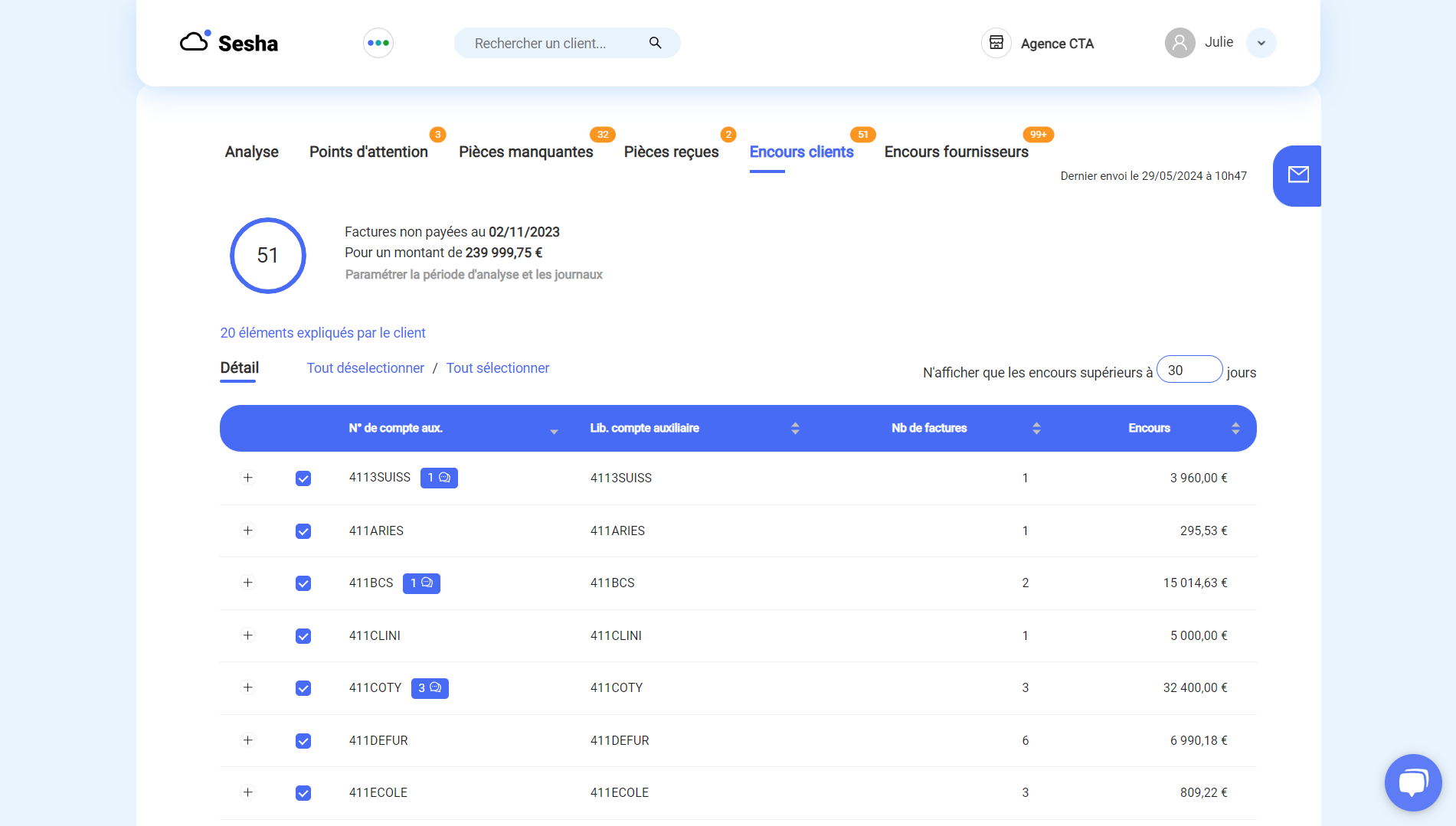Uncheck the 411COTY checkbox
The height and width of the screenshot is (826, 1456).
click(303, 688)
